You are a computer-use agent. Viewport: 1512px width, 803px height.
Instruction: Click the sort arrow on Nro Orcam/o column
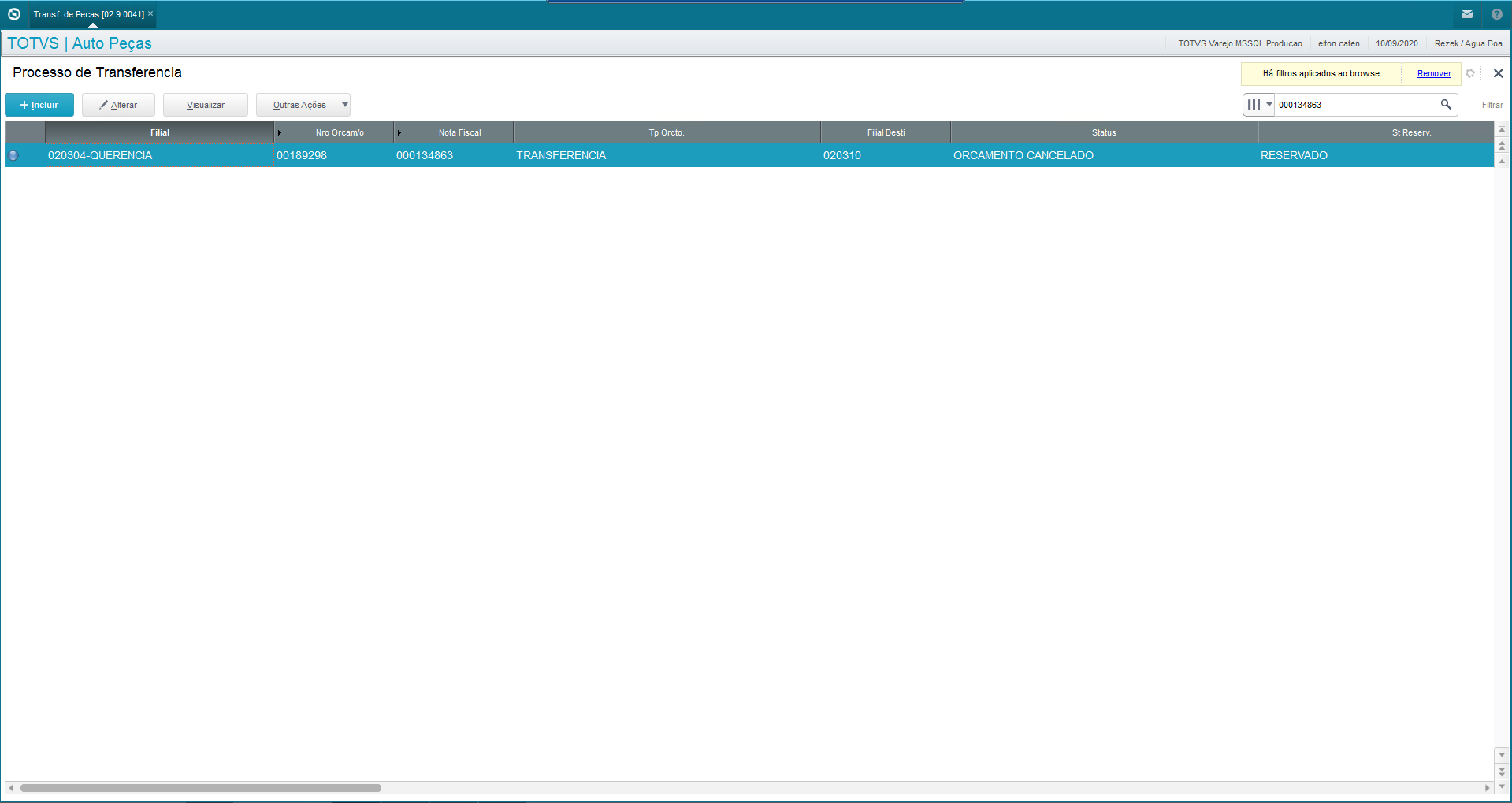tap(280, 132)
